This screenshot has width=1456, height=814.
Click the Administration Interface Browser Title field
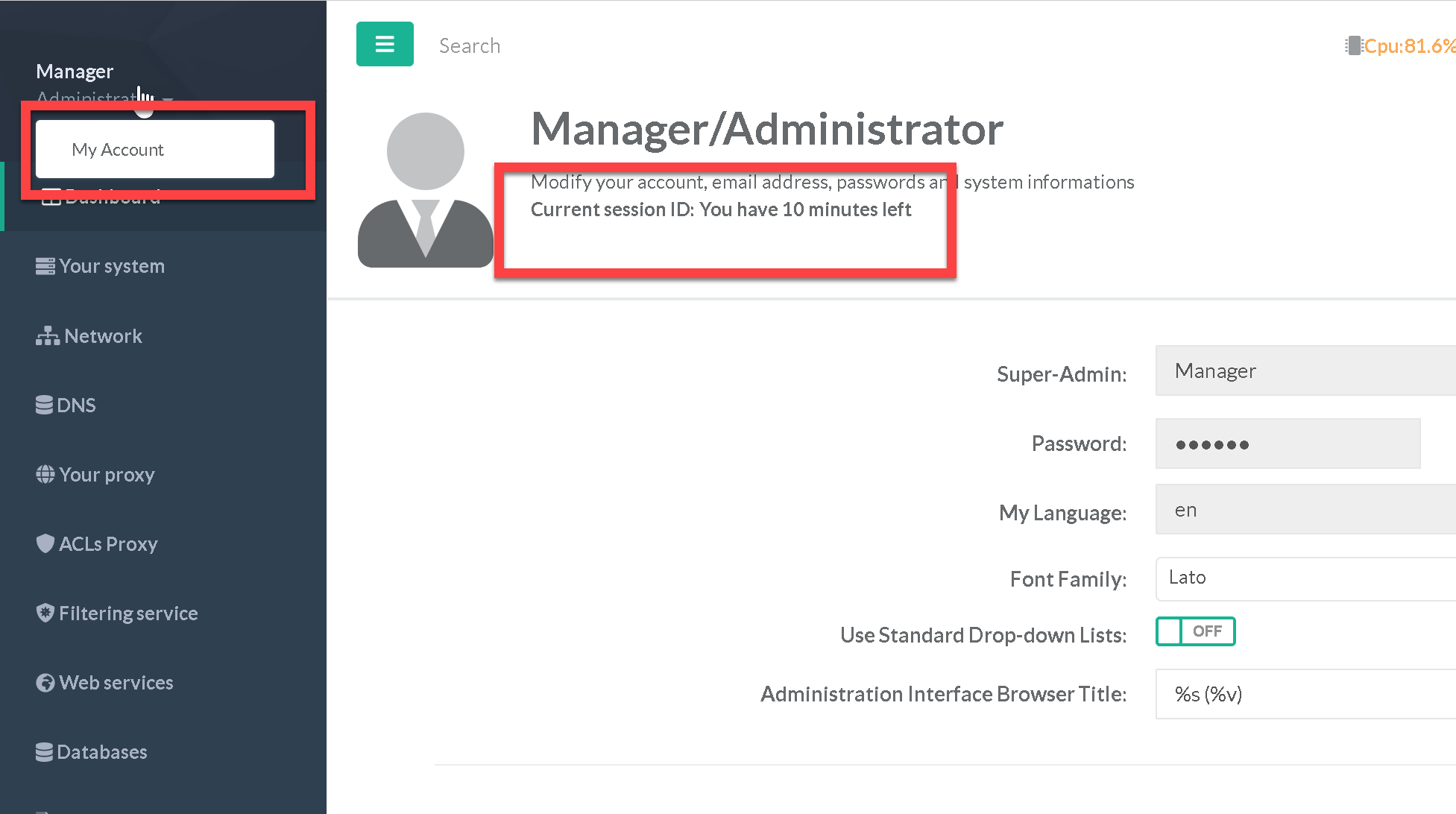pos(1305,694)
